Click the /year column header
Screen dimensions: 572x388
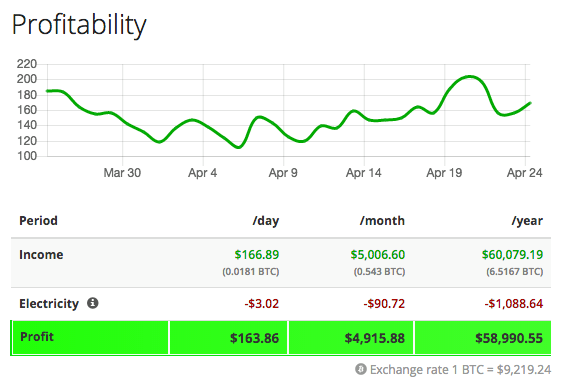tap(527, 221)
